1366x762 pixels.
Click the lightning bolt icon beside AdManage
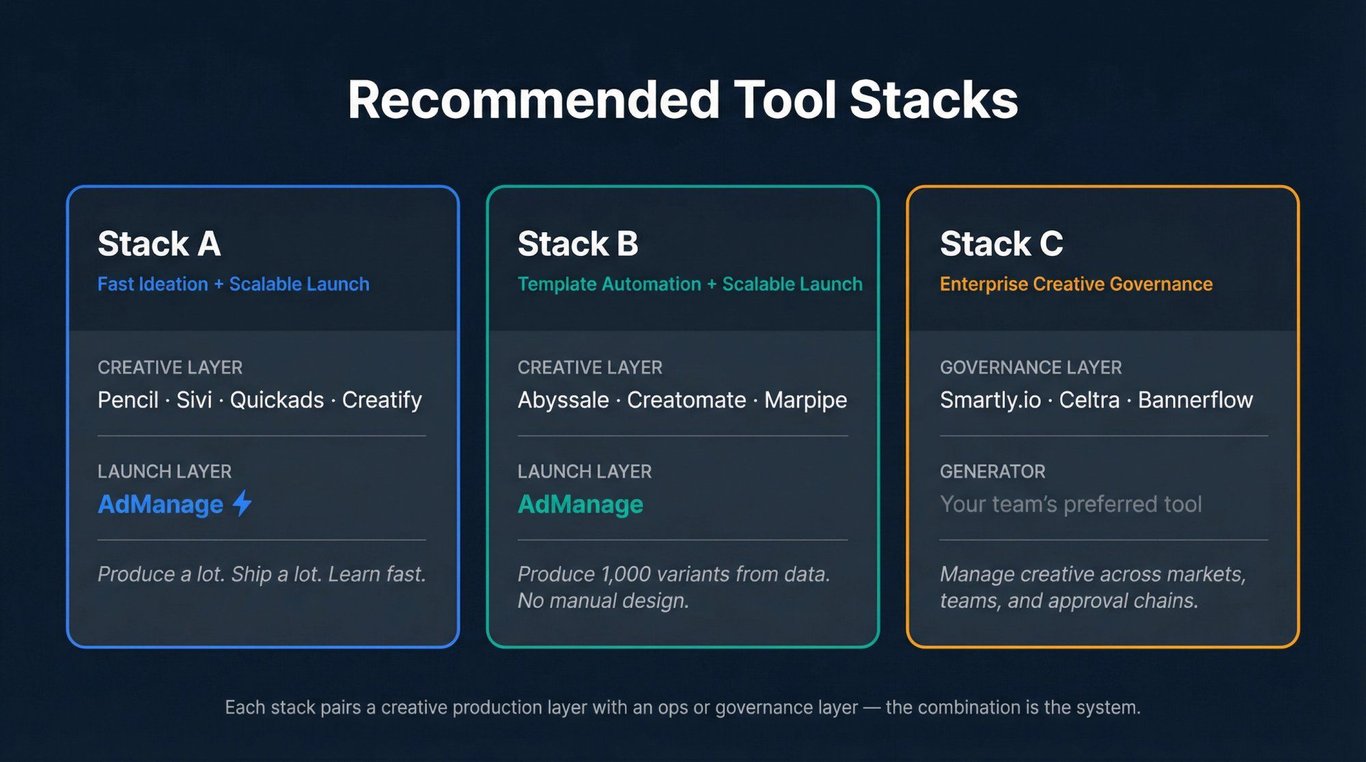(242, 503)
